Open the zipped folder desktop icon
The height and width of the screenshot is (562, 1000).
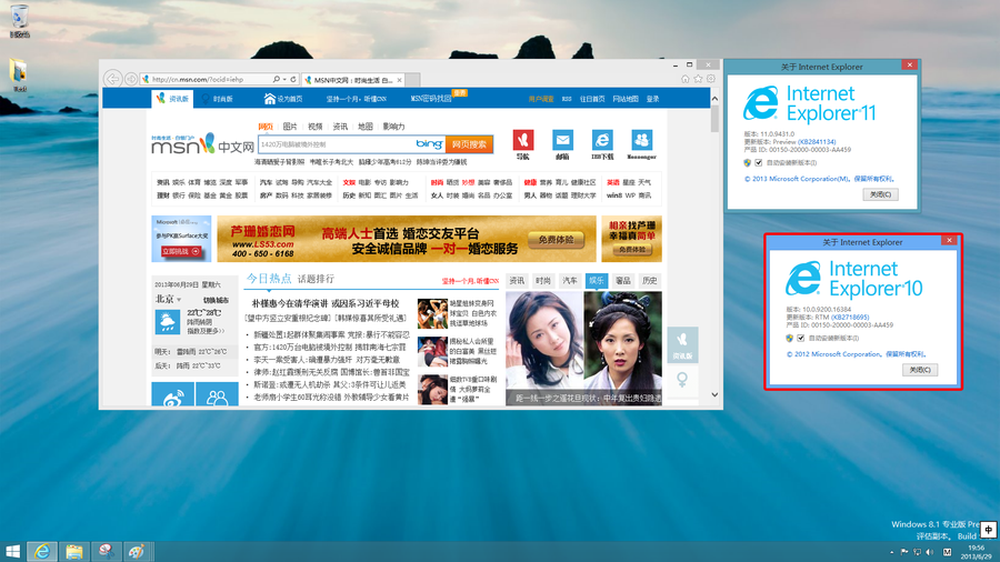tap(19, 75)
